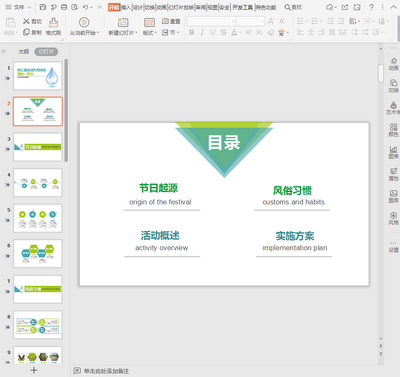Click the decrease indent icon
This screenshot has width=400, height=377.
(x=330, y=21)
